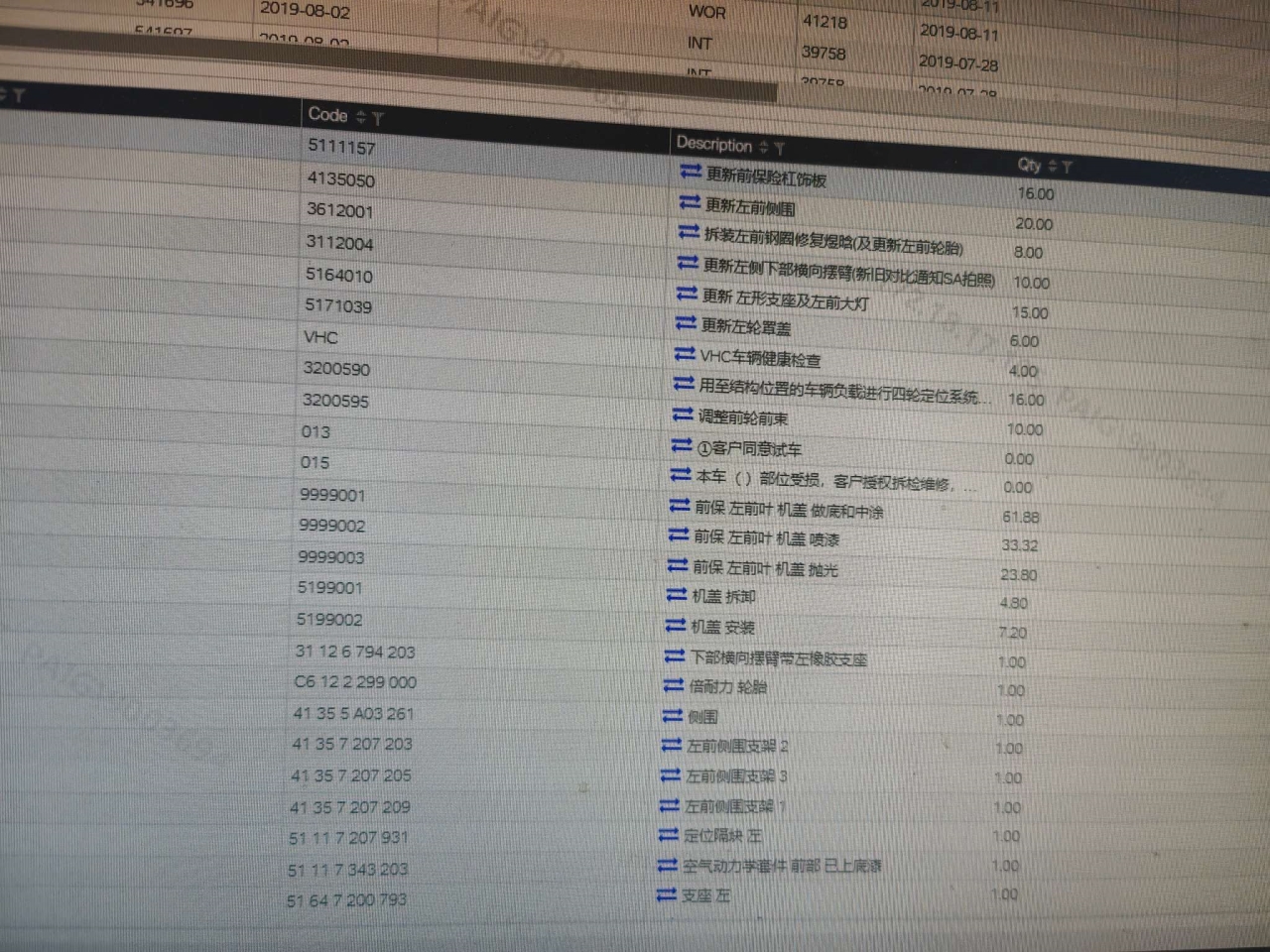Image resolution: width=1270 pixels, height=952 pixels.
Task: Open filter for the Description column
Action: [x=779, y=148]
